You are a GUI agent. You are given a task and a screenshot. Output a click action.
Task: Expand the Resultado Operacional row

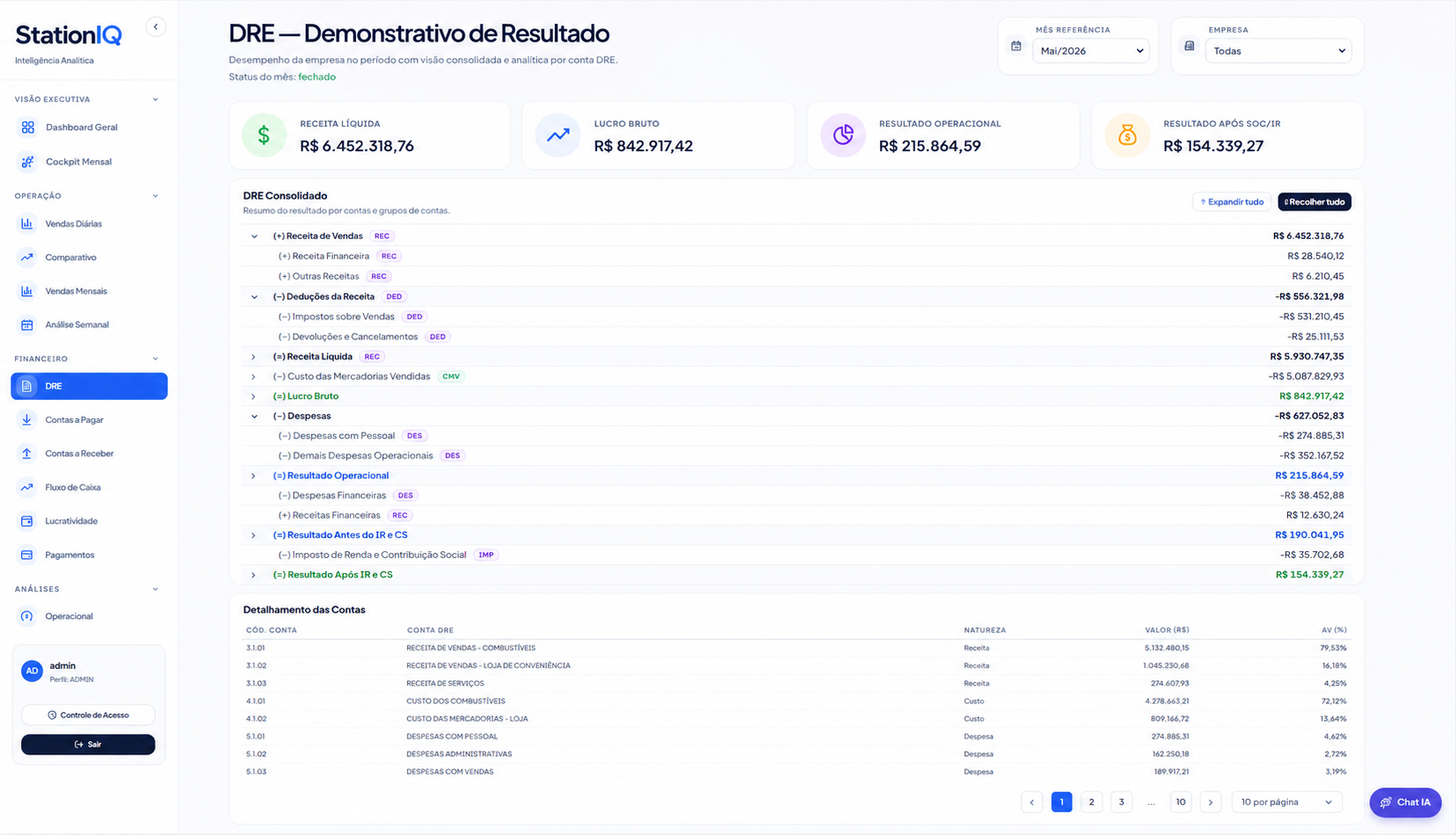click(254, 476)
